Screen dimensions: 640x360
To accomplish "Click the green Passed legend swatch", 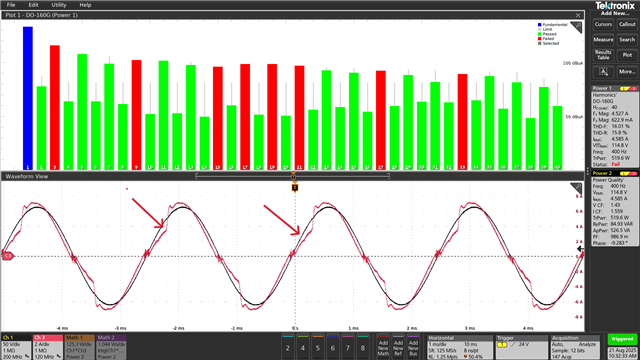I will click(540, 34).
